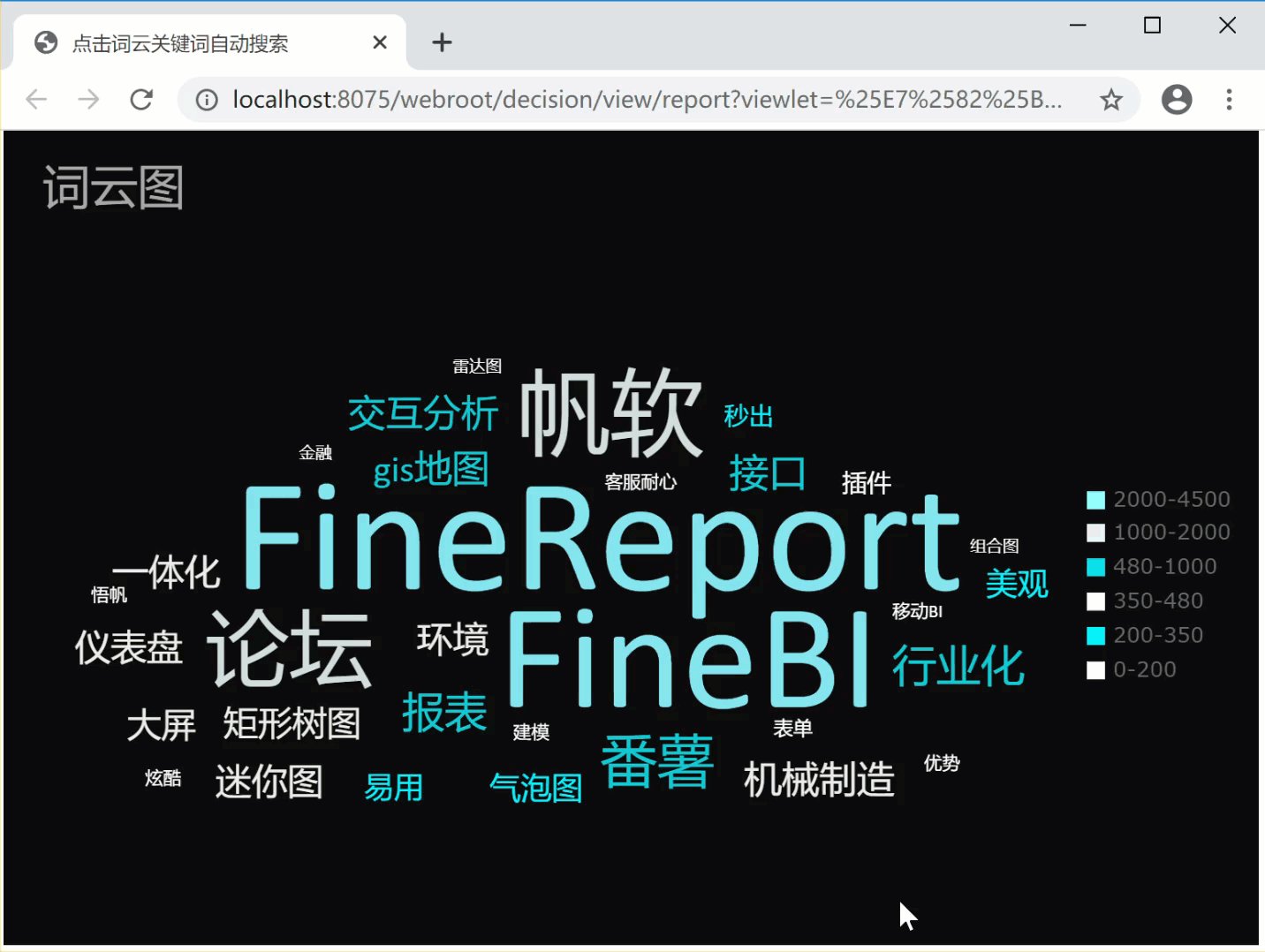Click the 炫酷 keyword

click(x=163, y=778)
